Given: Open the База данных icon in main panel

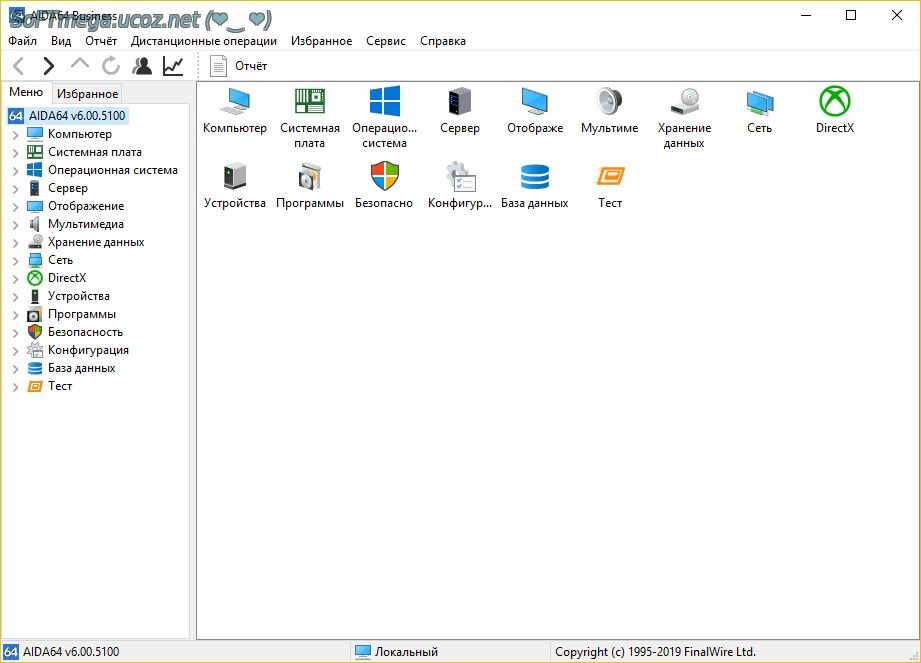Looking at the screenshot, I should 534,178.
